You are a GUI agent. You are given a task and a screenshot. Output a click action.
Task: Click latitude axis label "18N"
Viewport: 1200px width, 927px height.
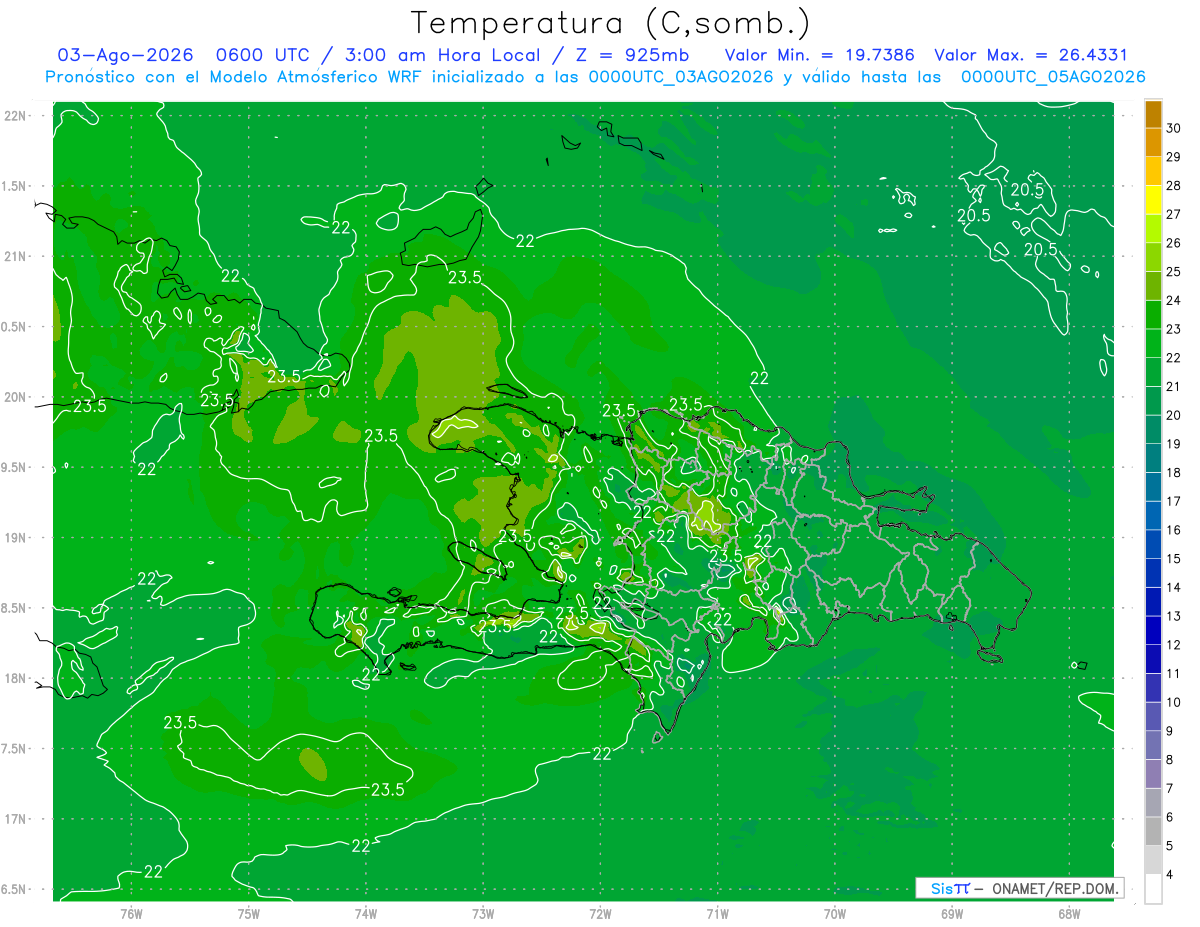[17, 678]
